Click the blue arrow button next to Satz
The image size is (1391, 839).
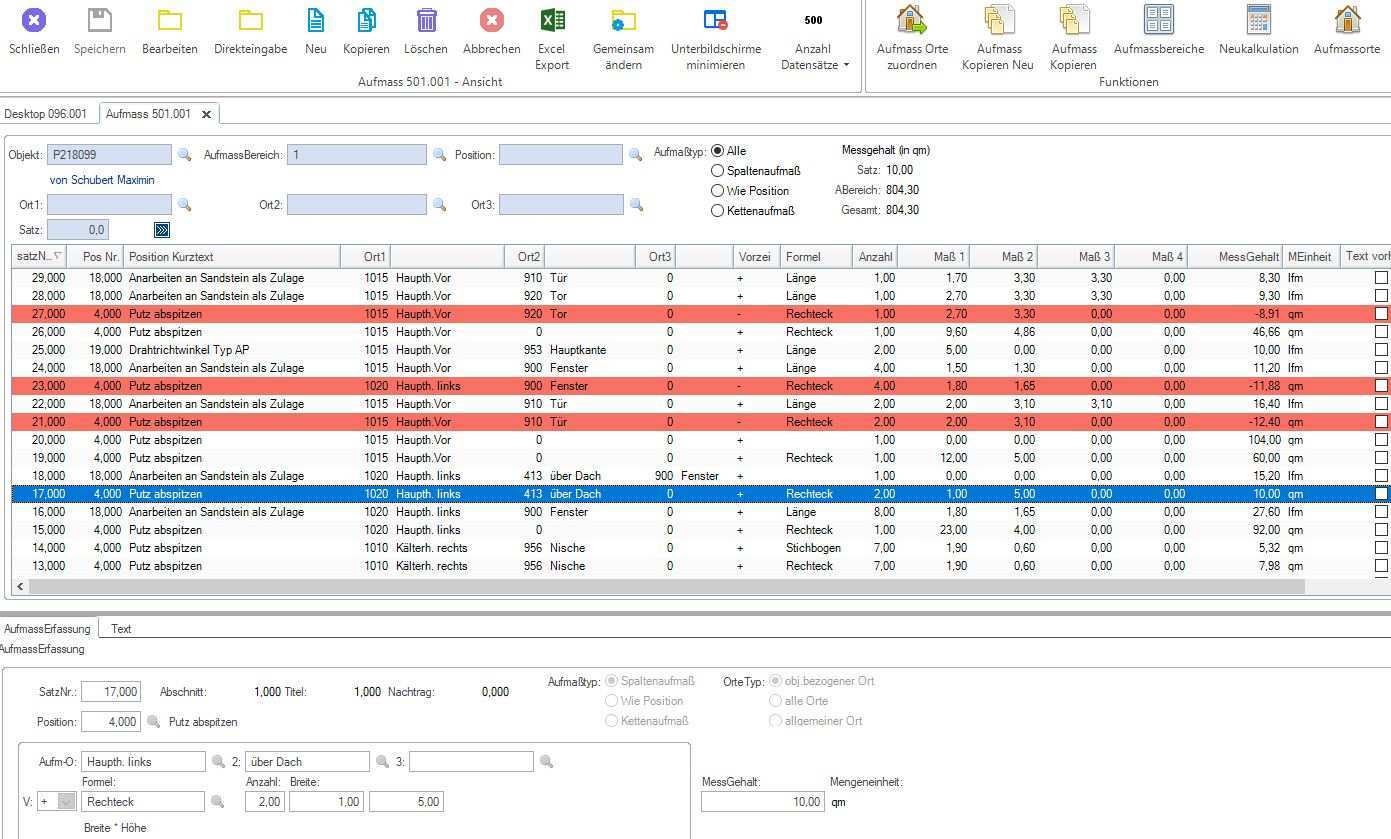pyautogui.click(x=162, y=230)
